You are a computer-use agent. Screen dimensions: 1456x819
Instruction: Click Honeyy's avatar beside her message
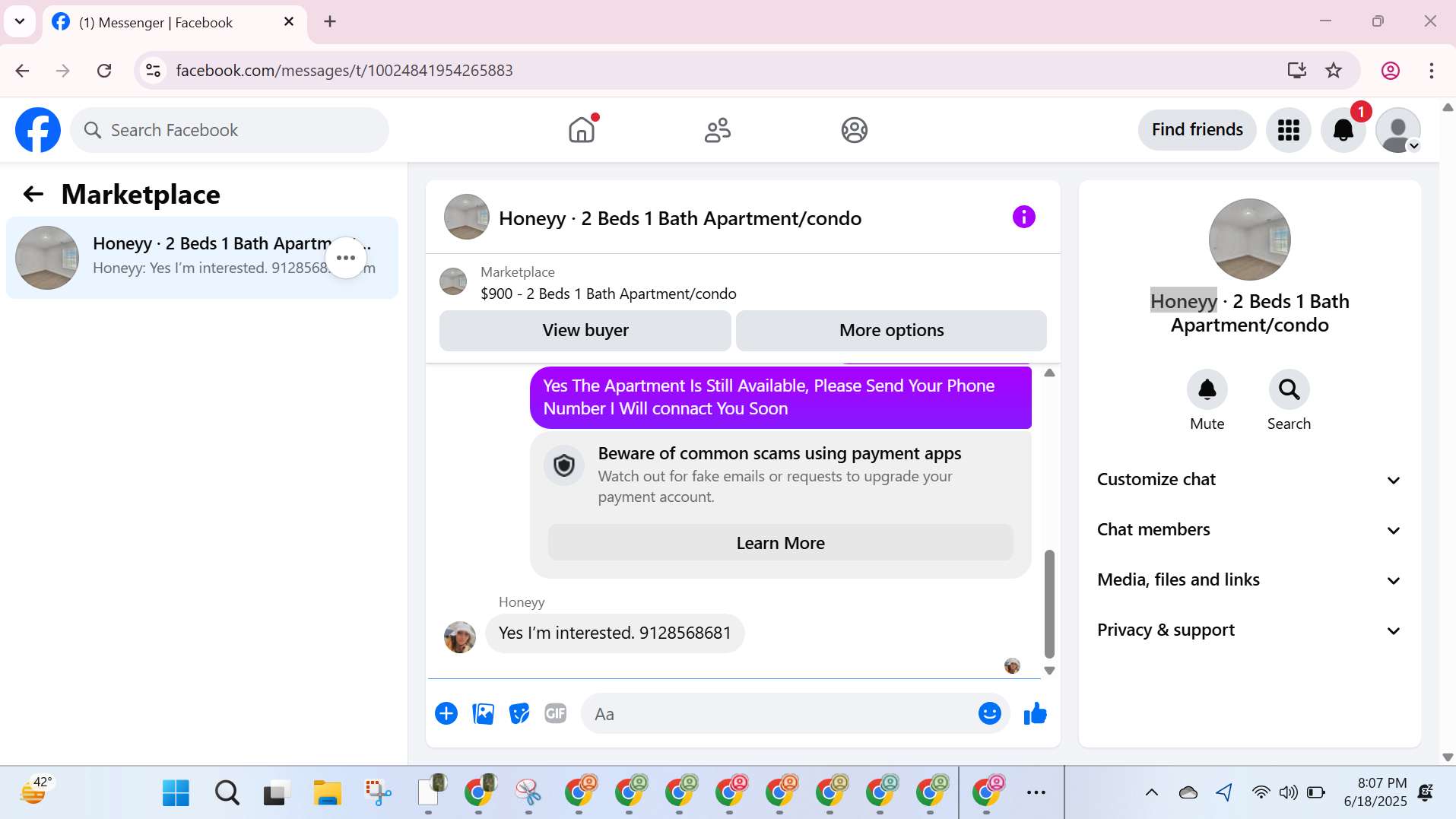pos(460,637)
